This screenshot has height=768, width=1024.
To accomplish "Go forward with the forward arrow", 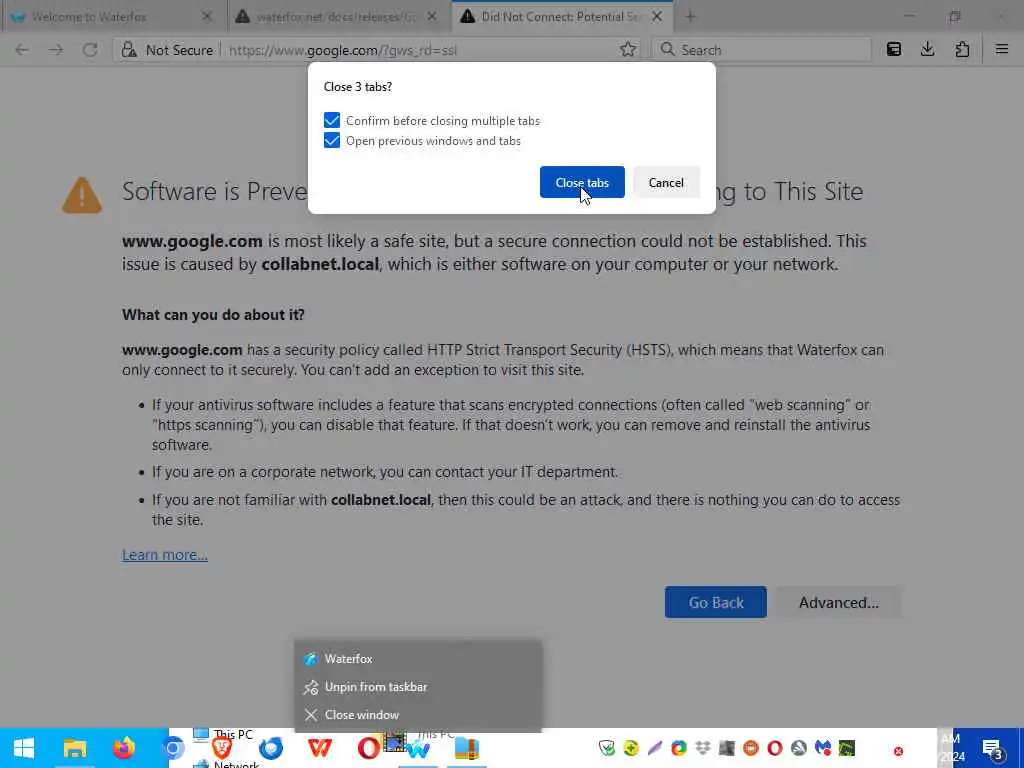I will point(56,50).
